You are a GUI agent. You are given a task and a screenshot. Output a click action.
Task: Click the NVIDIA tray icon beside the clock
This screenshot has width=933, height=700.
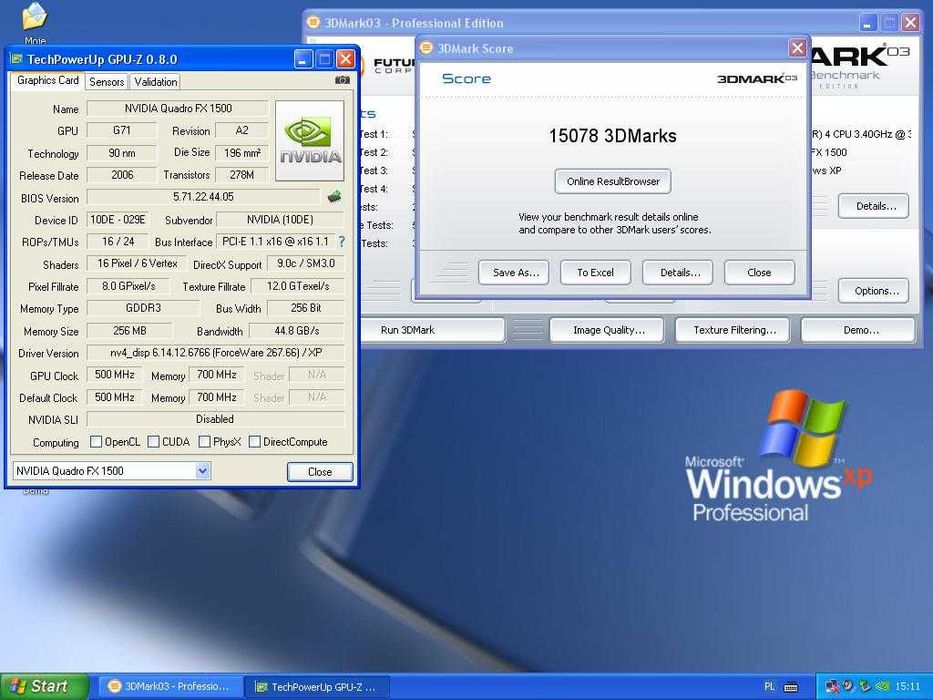point(883,686)
